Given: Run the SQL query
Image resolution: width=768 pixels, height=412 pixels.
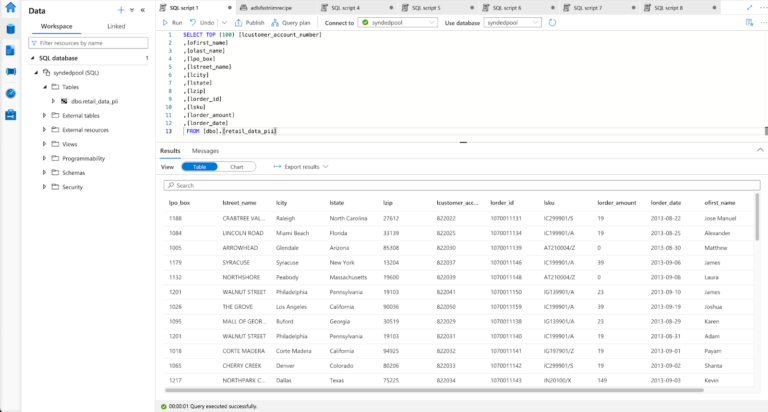Looking at the screenshot, I should point(172,22).
